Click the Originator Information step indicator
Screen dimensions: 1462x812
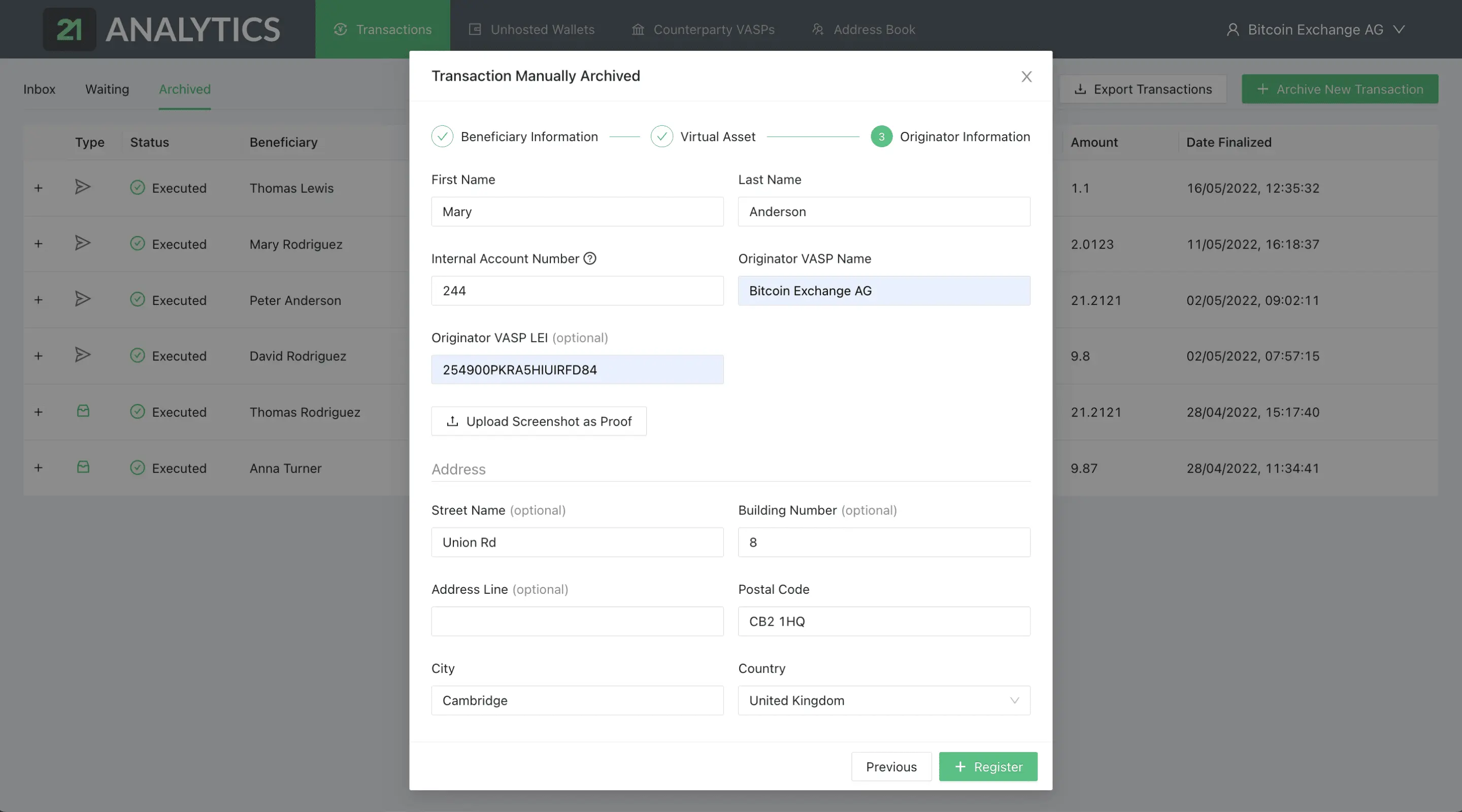pos(881,136)
